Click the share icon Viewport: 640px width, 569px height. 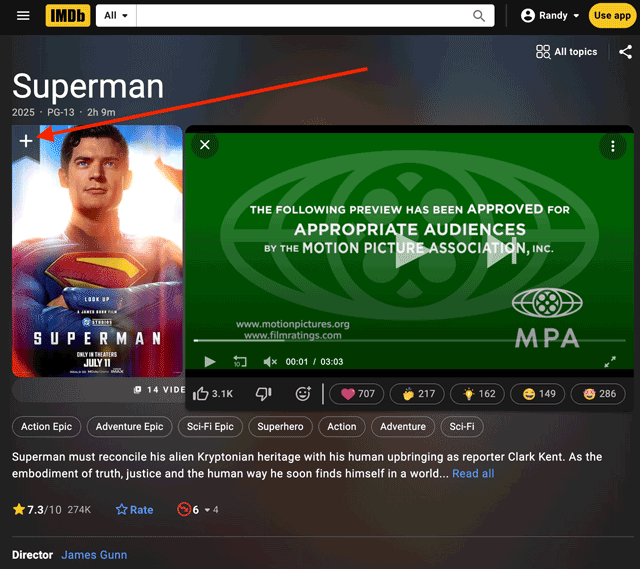(x=625, y=52)
